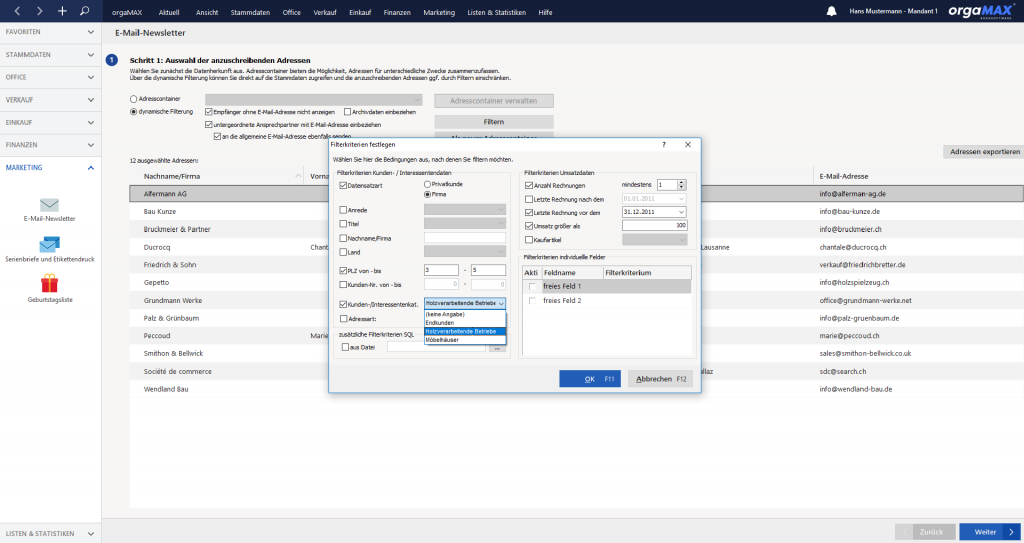This screenshot has height=543, width=1024.
Task: Select the Privatkunde radio button
Action: pos(428,184)
